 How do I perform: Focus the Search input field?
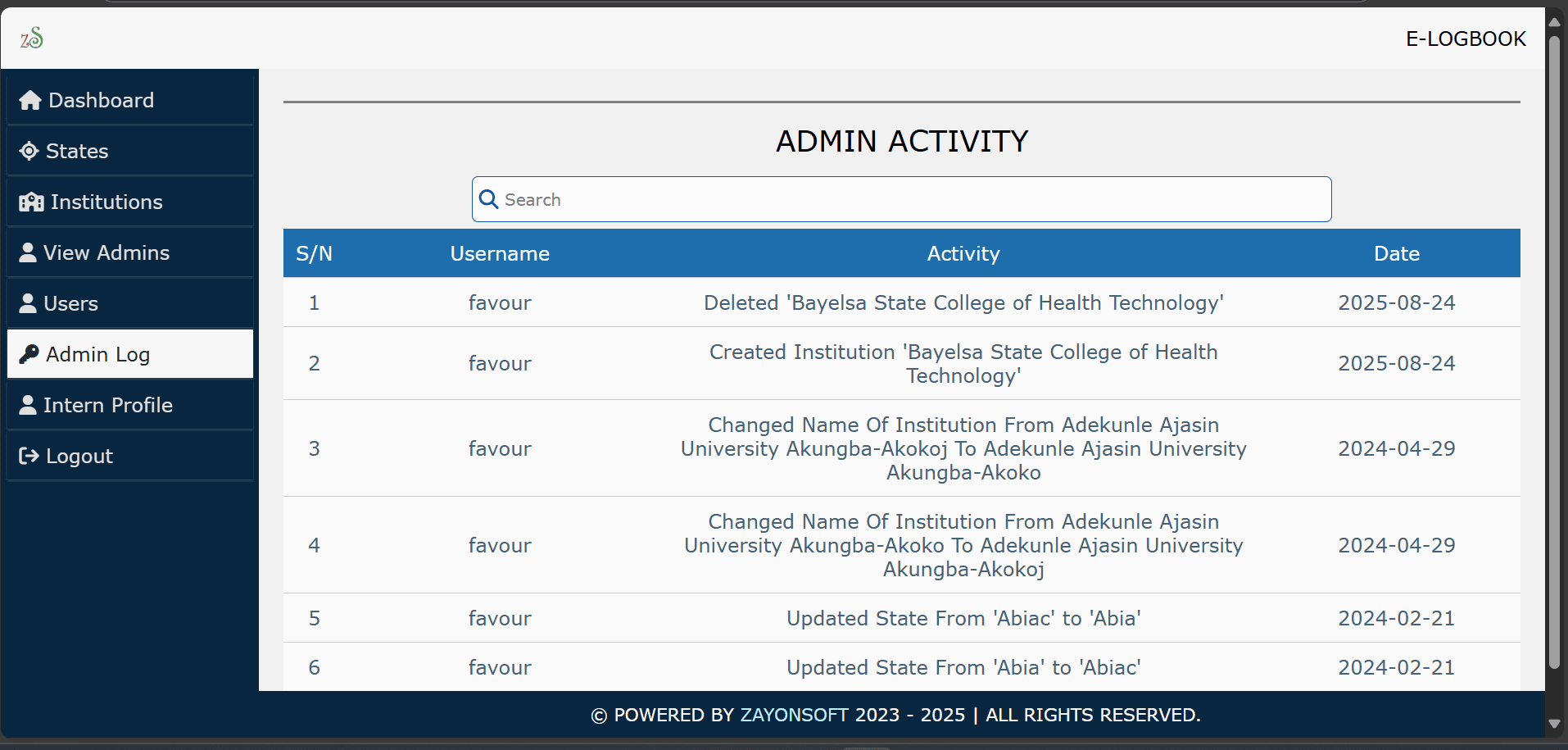901,199
